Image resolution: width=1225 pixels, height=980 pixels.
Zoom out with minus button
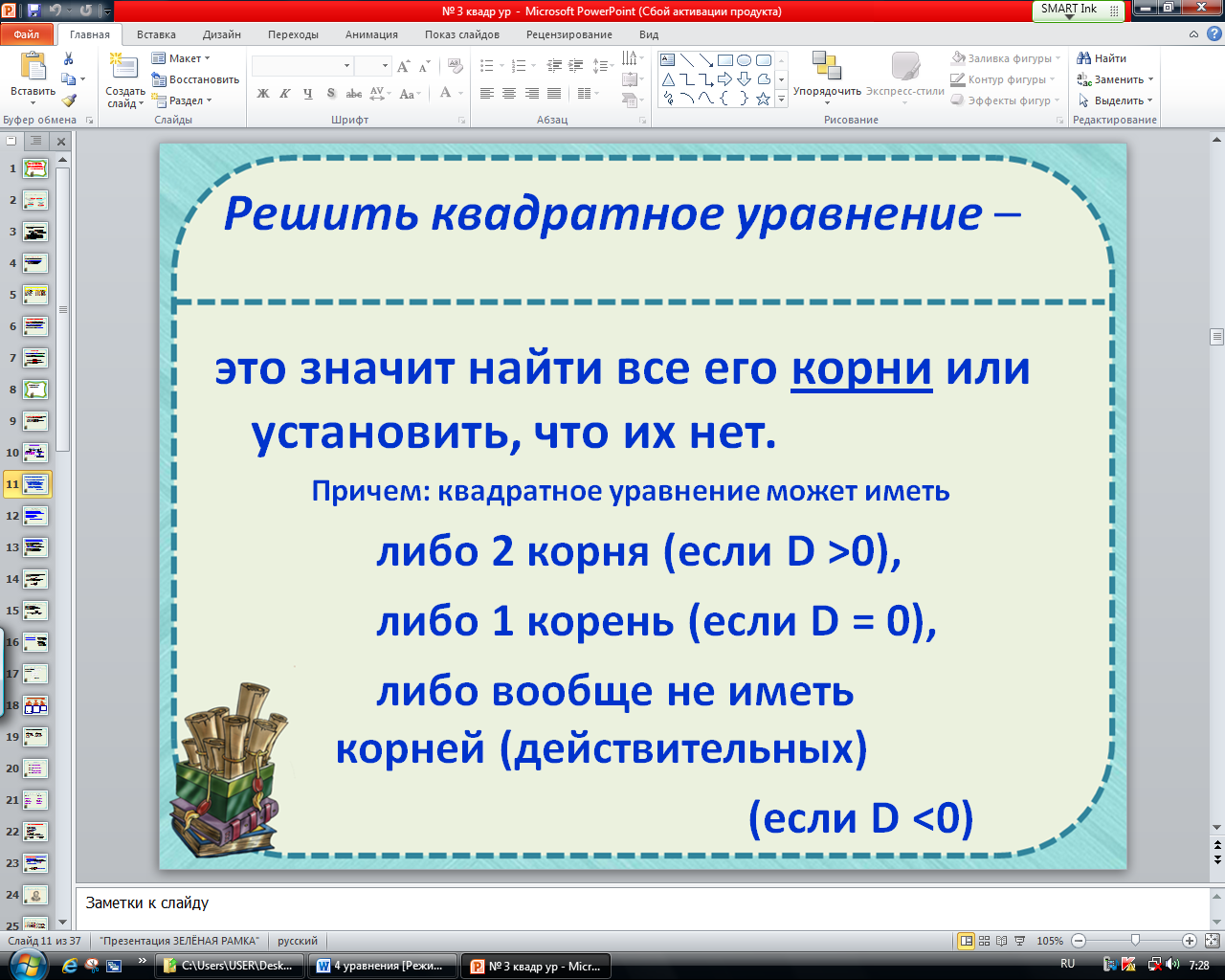click(x=1079, y=941)
